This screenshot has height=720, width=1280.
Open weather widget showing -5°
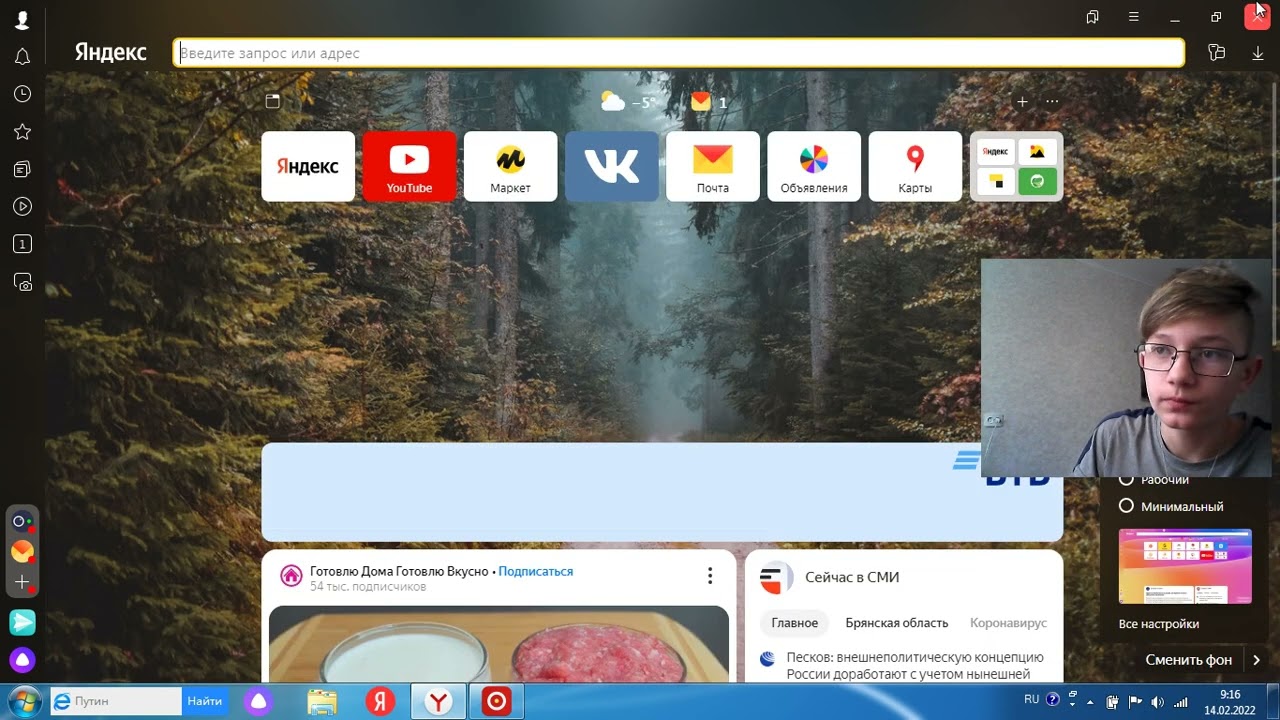[x=629, y=102]
